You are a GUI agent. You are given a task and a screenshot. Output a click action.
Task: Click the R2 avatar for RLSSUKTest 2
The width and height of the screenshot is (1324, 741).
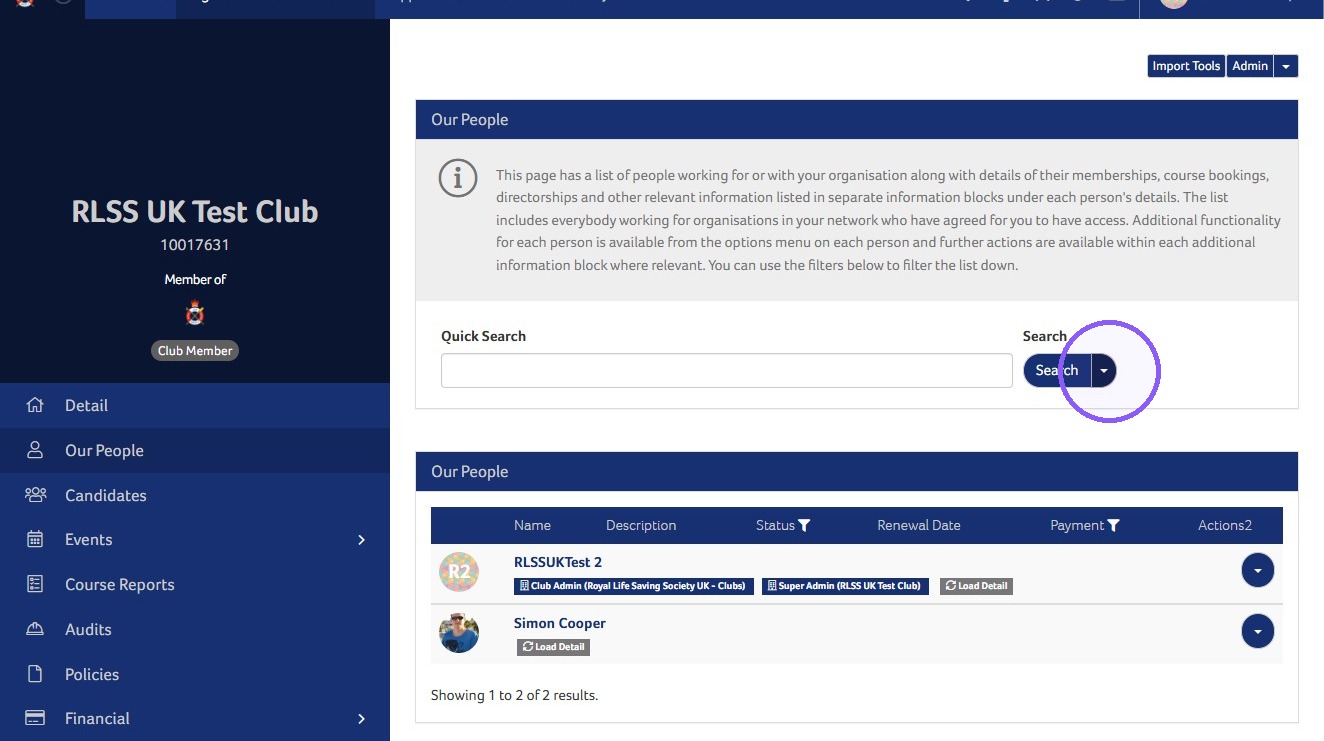[459, 572]
